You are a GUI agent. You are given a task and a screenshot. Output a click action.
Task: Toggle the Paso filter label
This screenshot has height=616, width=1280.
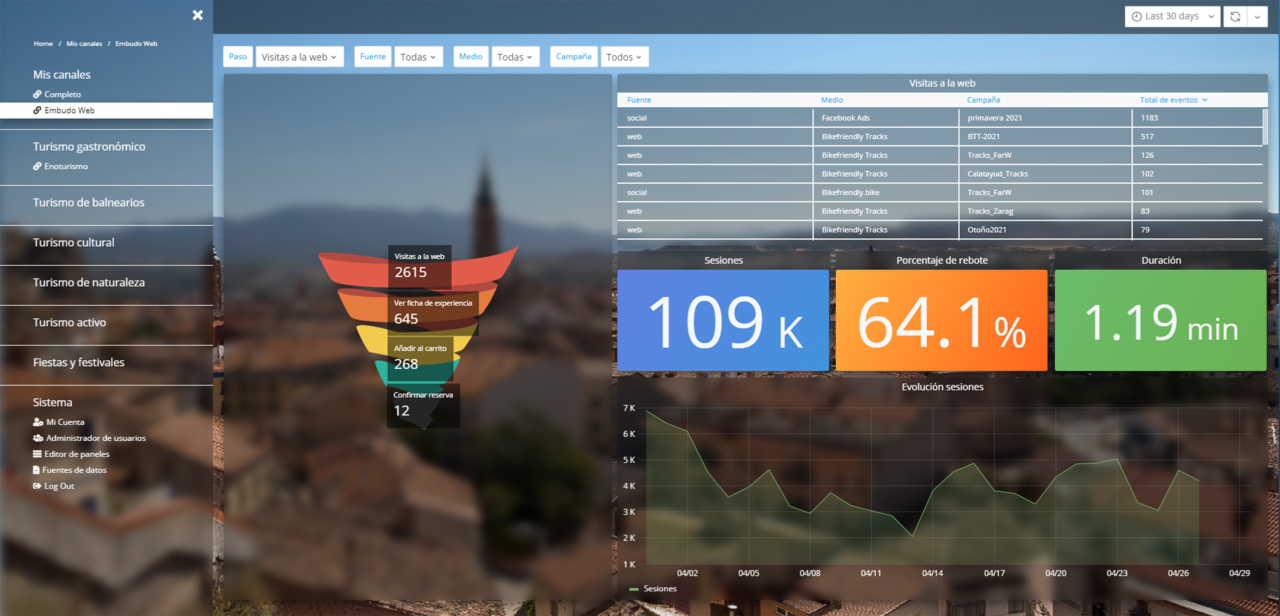[238, 56]
